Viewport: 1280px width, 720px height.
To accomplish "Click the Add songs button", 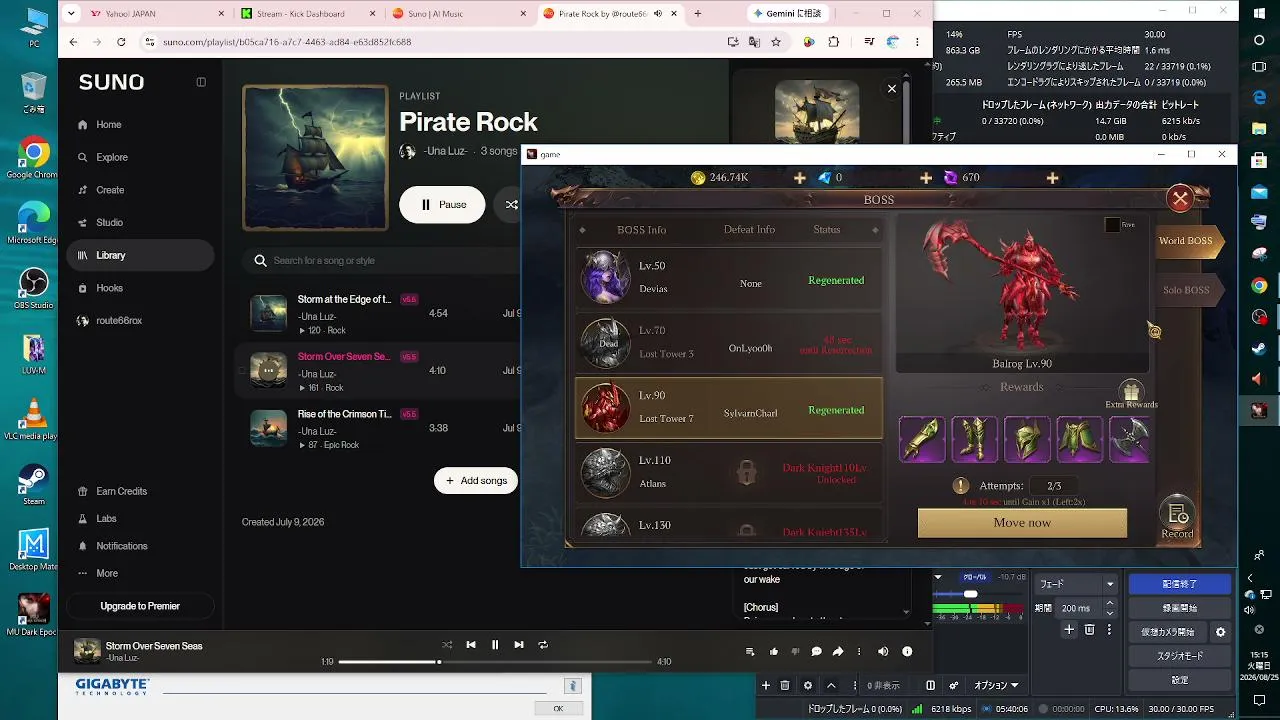I will pos(476,481).
